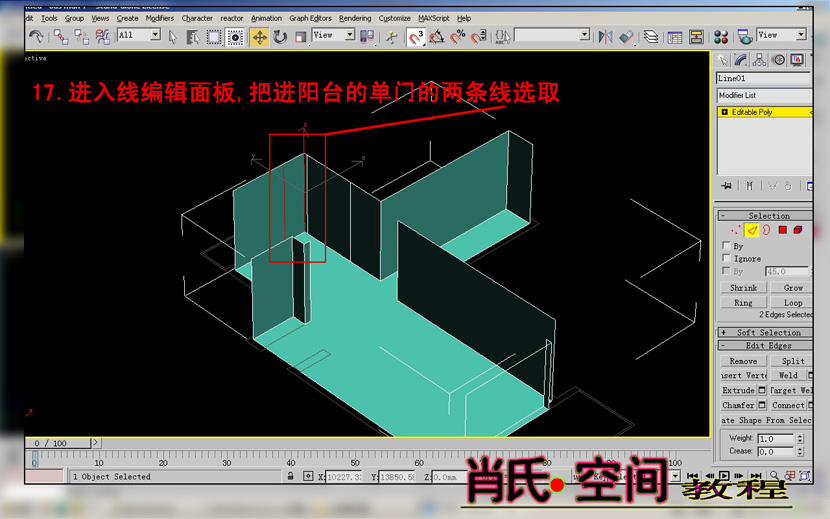Open the Tools menu

pos(49,19)
